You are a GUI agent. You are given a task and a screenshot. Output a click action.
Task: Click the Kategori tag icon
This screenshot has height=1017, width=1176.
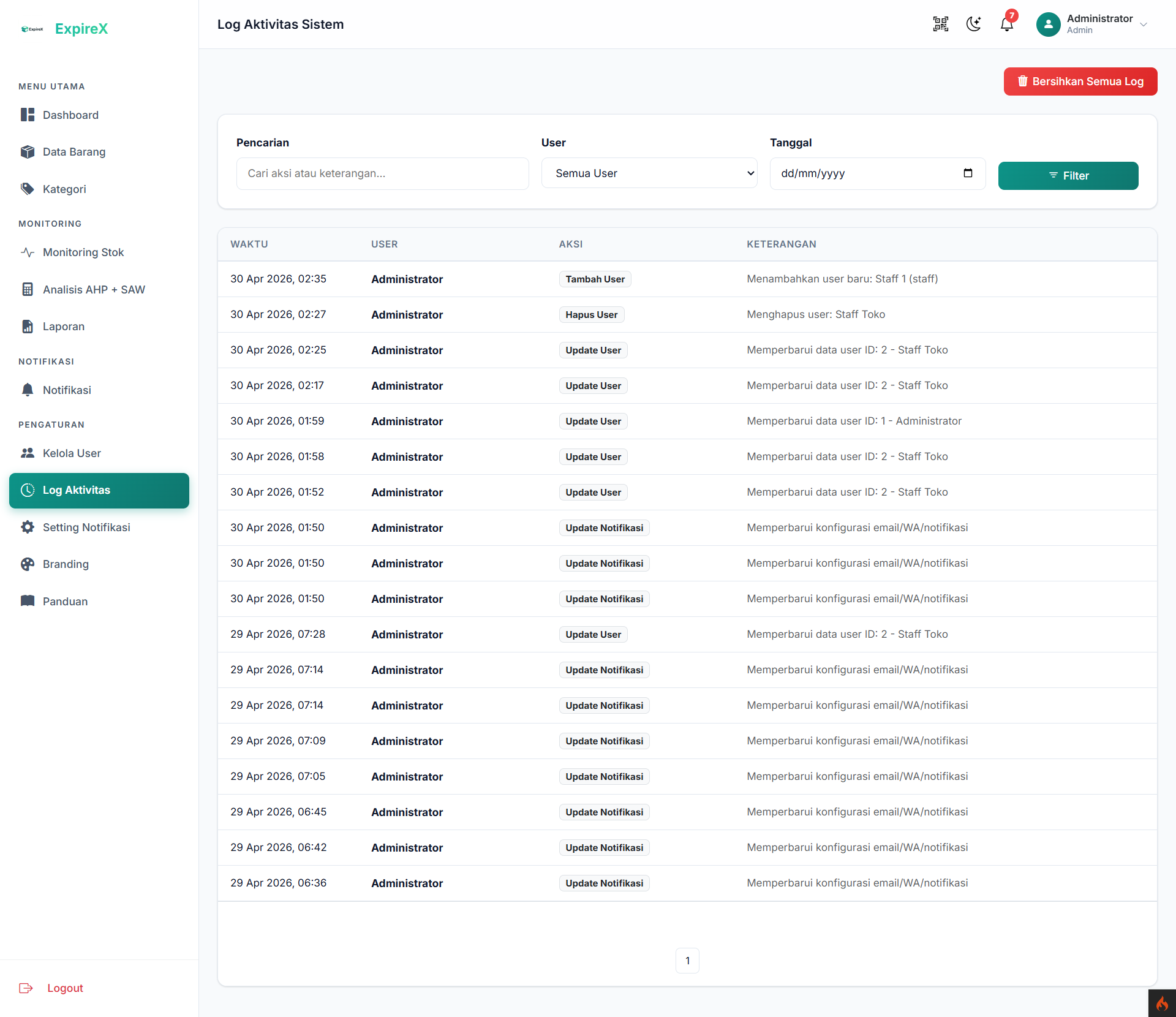(x=28, y=189)
